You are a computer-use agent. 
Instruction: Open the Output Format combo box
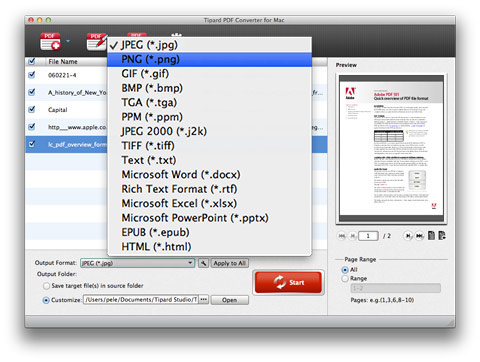137,263
